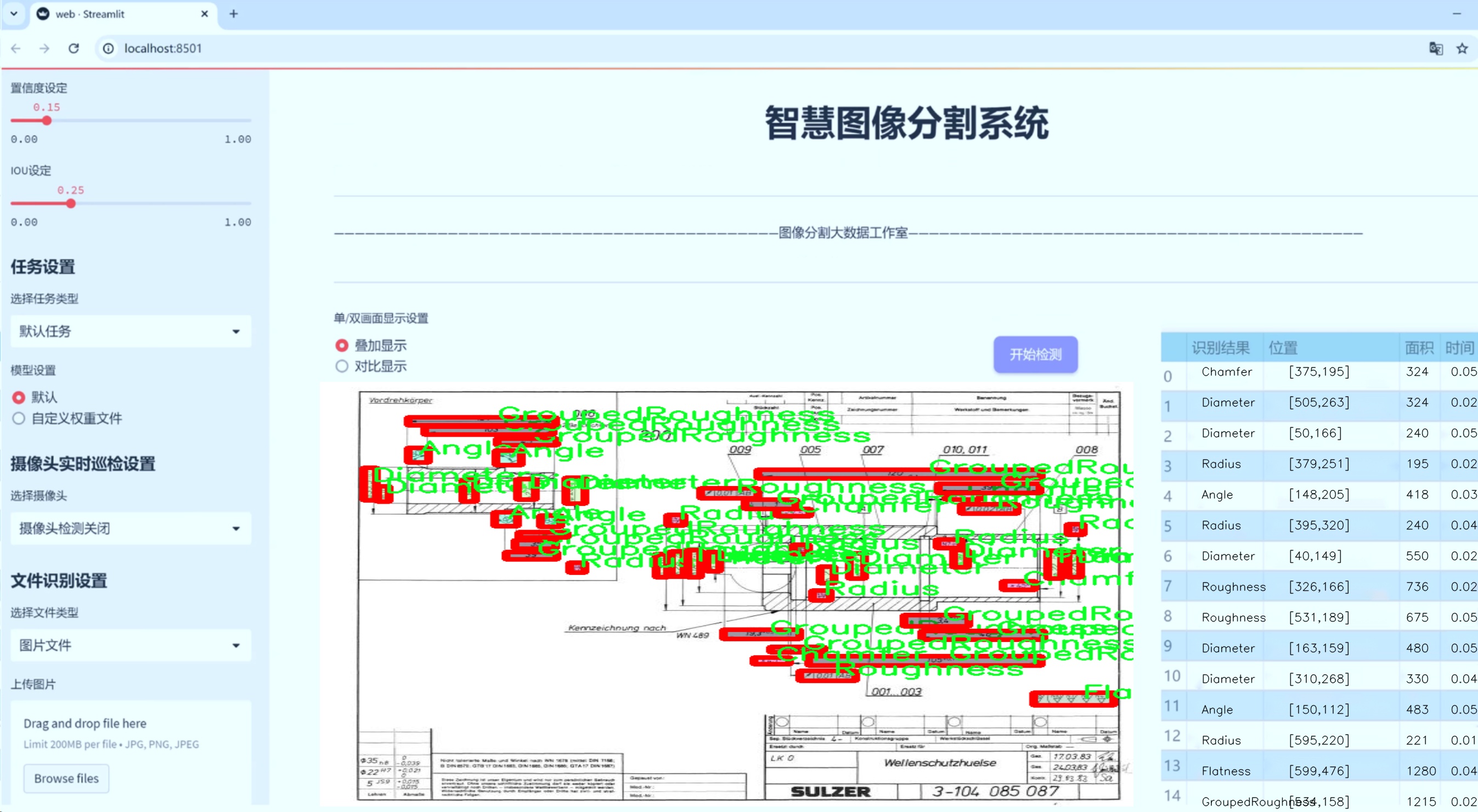
Task: Expand the 图片文件 file type dropdown
Action: coord(131,645)
